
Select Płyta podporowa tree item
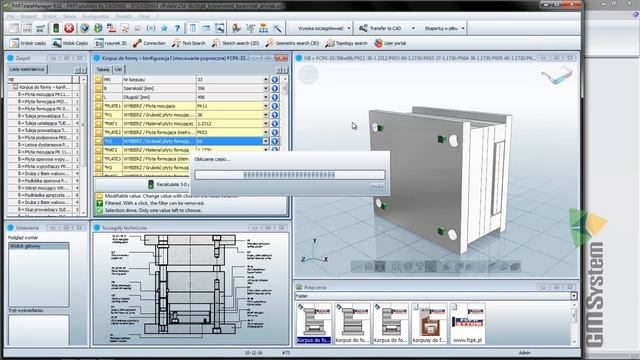[x=43, y=138]
